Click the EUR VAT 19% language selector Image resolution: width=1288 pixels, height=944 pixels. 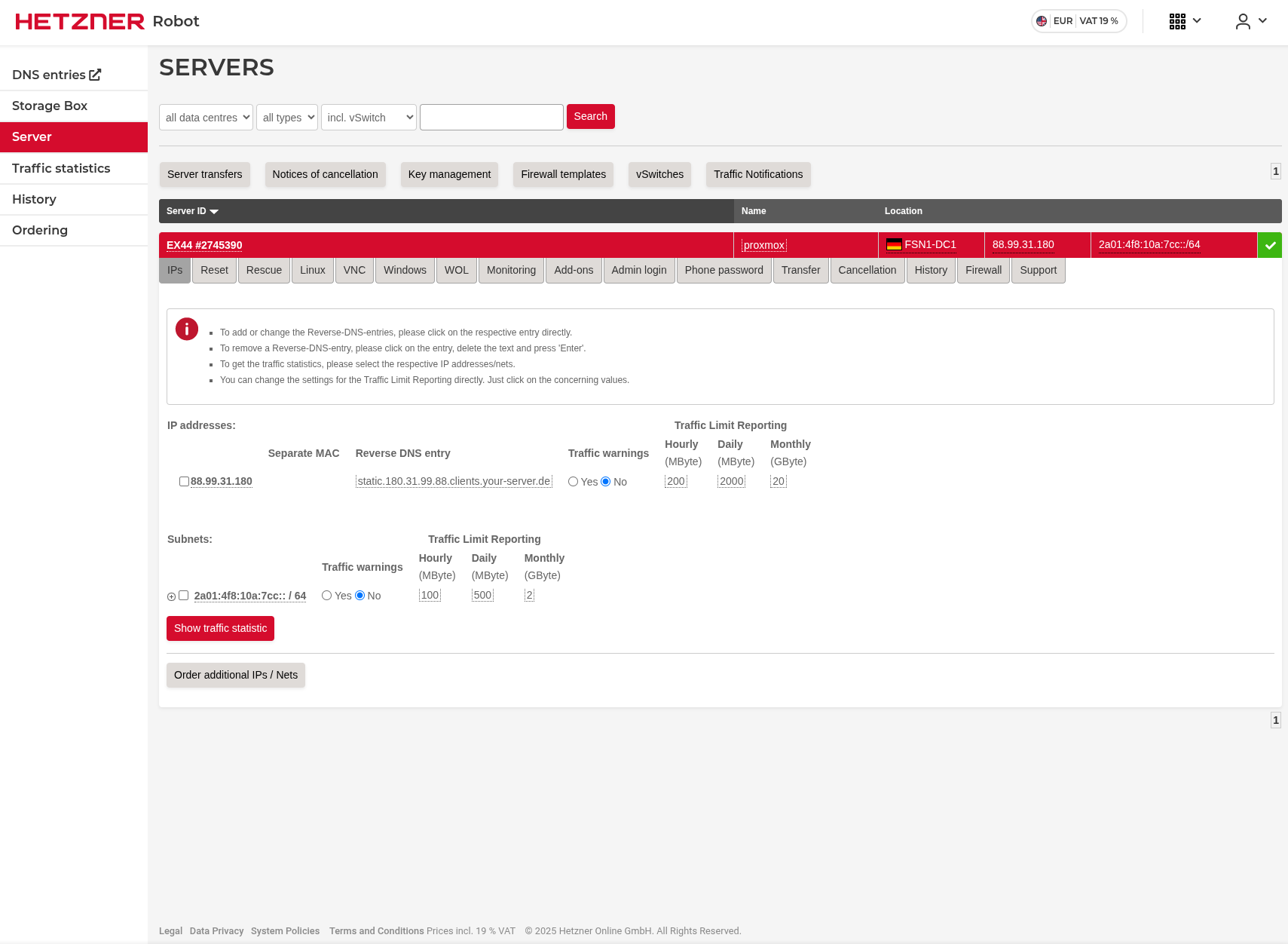pos(1078,21)
